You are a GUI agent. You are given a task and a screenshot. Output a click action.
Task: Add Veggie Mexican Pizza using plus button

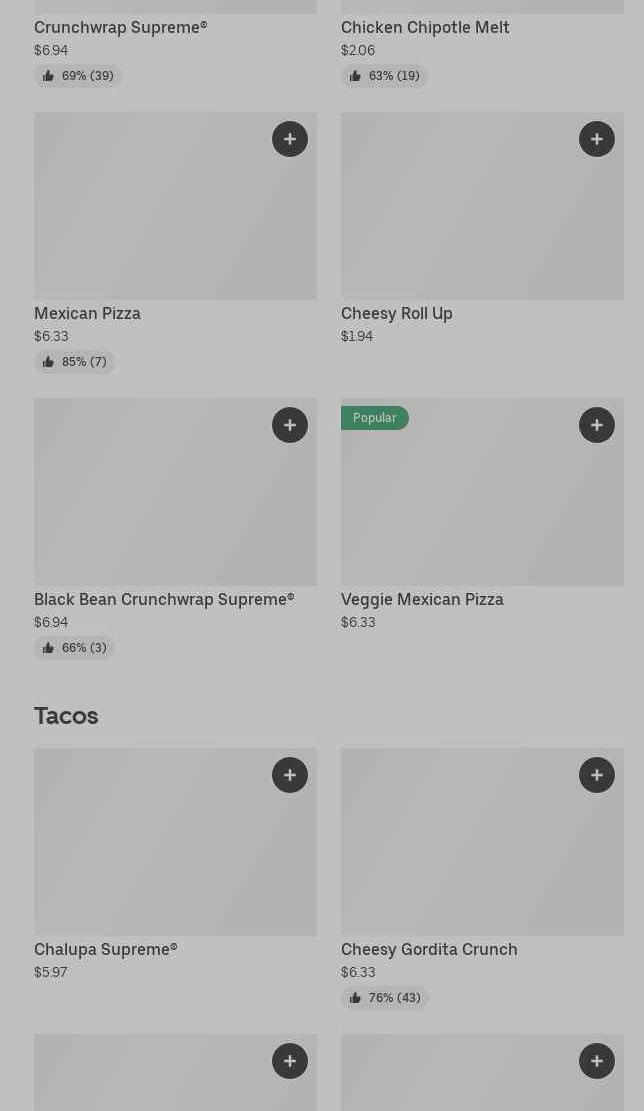(597, 425)
